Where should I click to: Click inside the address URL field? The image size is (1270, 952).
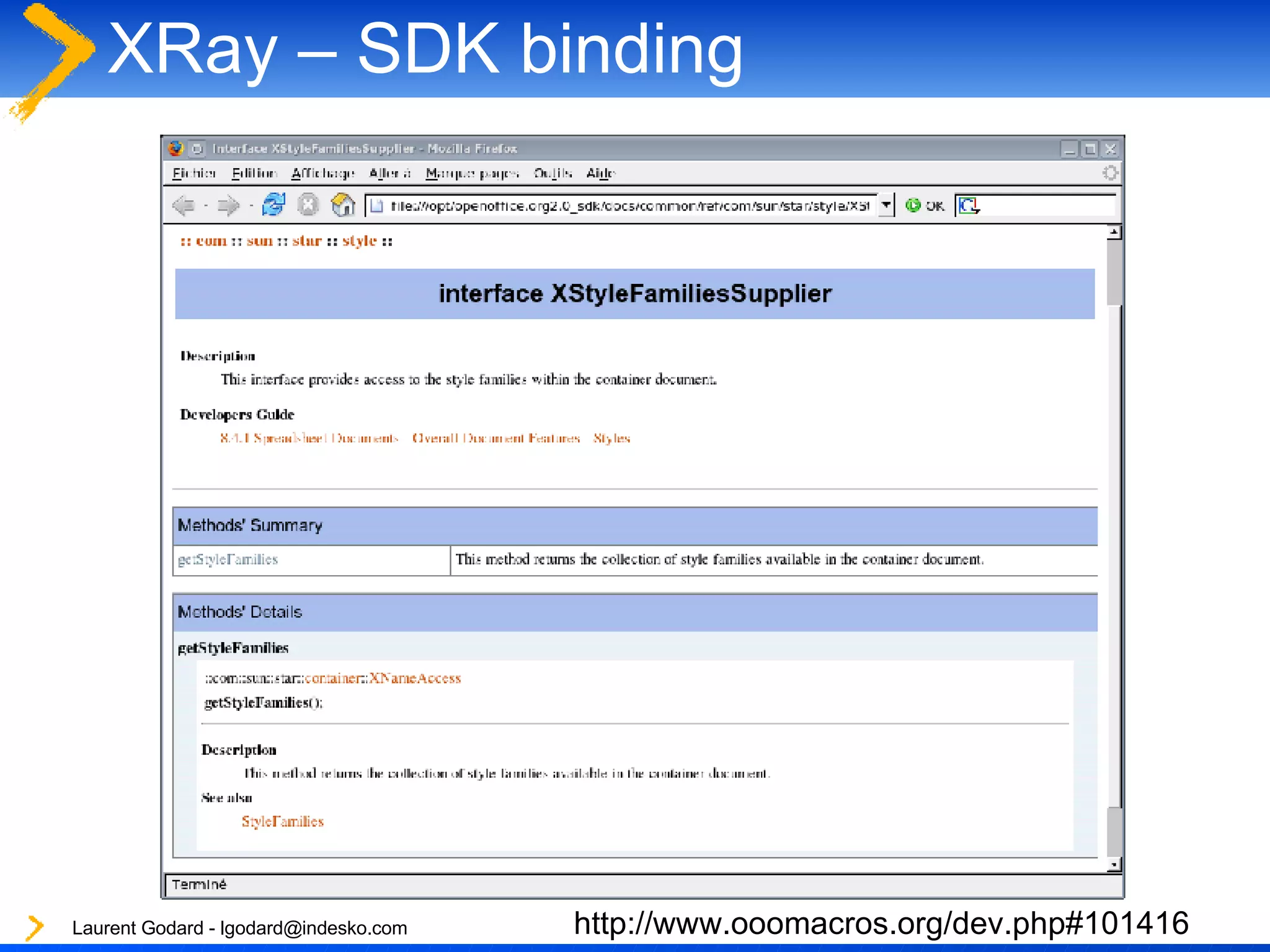(621, 206)
